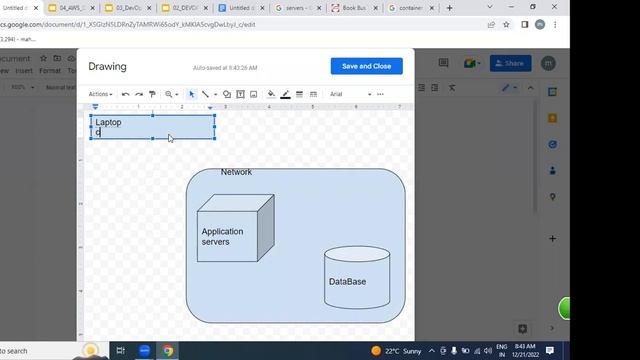Insert an image with Image tool

coord(253,94)
